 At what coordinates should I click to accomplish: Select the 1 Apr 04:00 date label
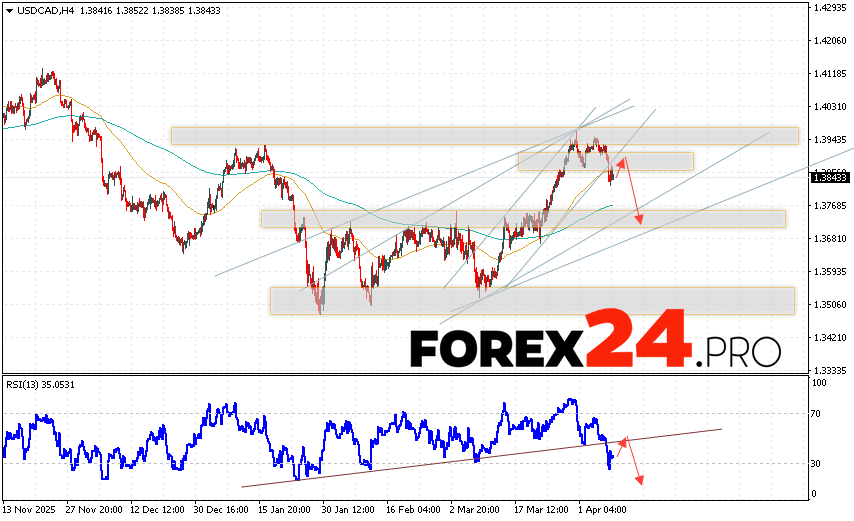pos(602,510)
